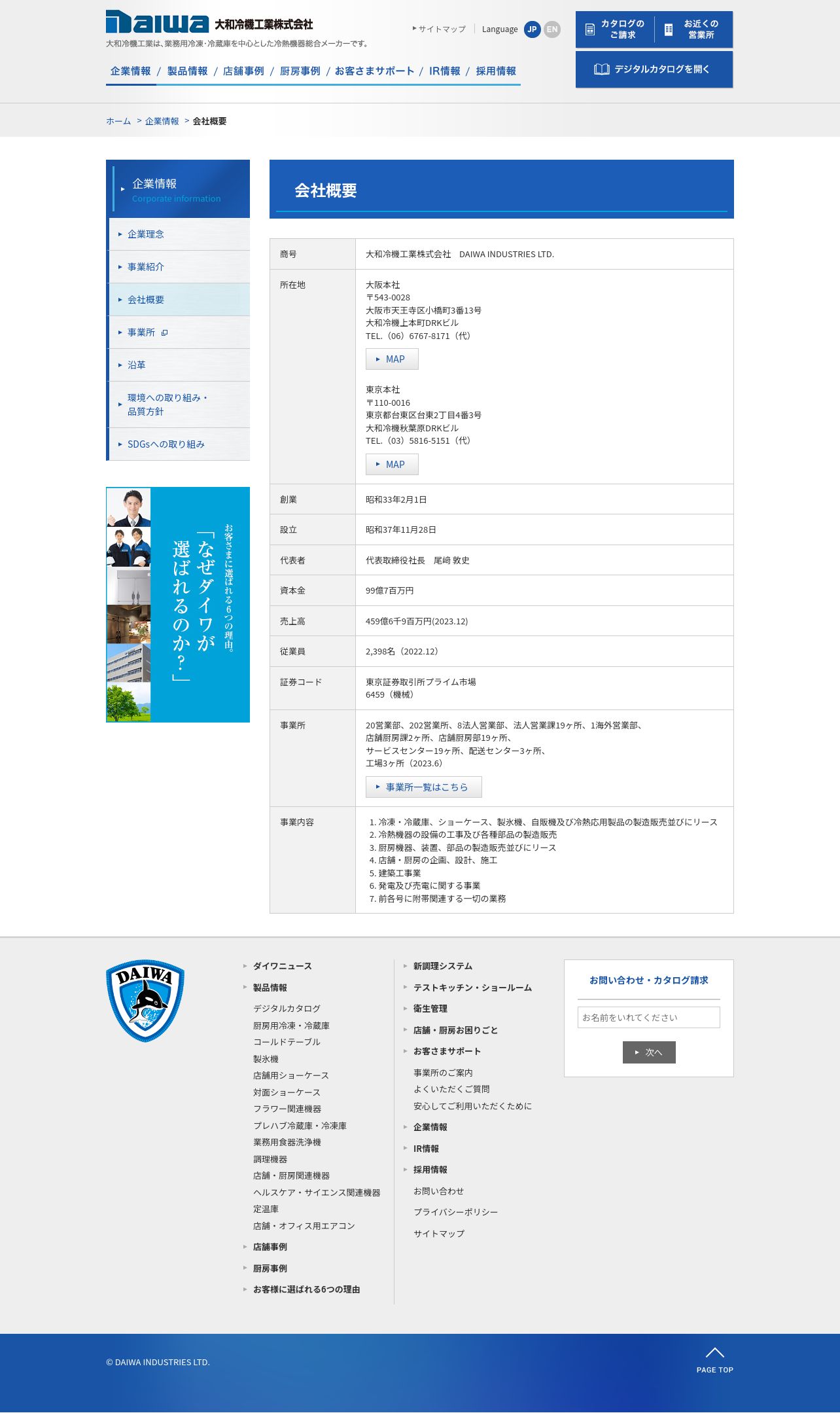Click カタログのご請求 header button
The height and width of the screenshot is (1413, 840).
615,29
